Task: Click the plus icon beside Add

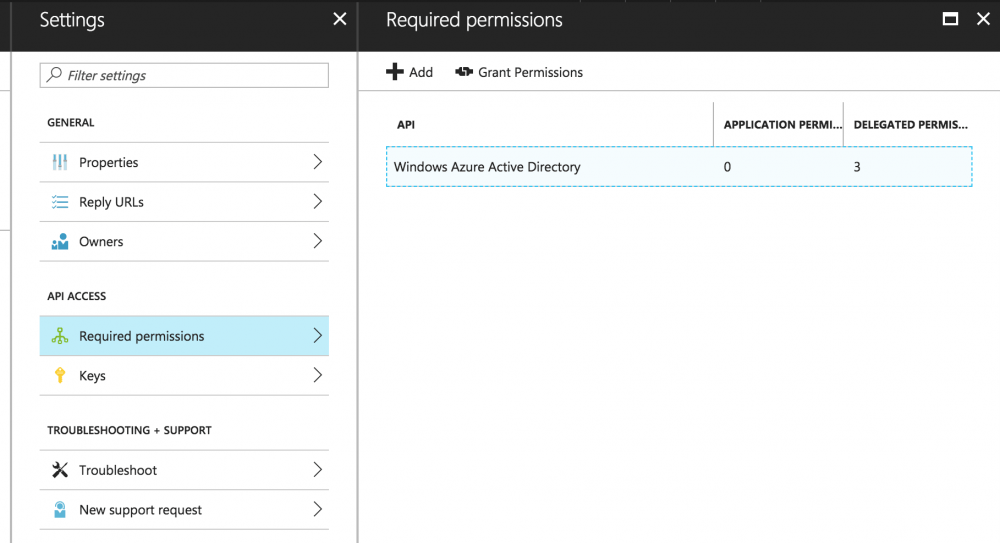Action: click(395, 72)
